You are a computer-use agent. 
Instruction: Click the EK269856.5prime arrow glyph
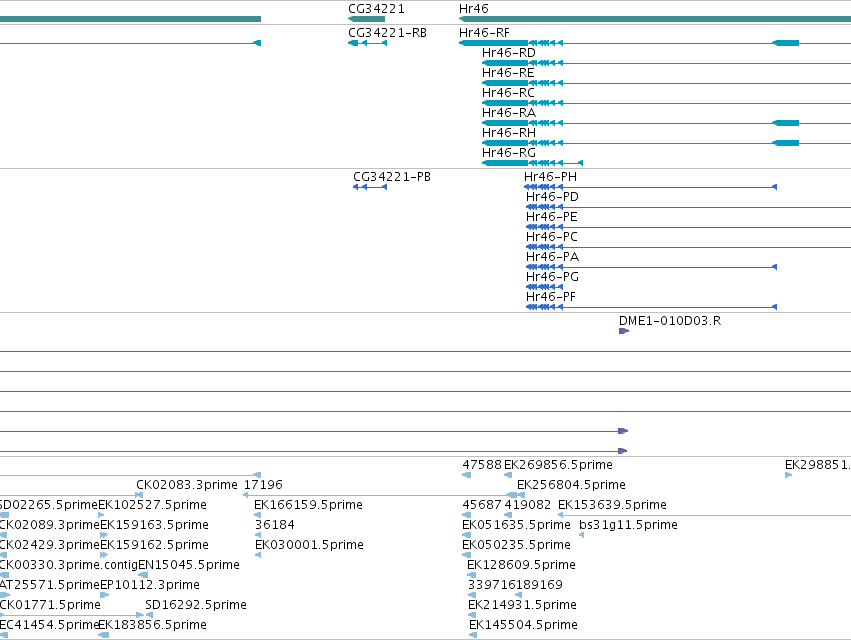(x=508, y=475)
